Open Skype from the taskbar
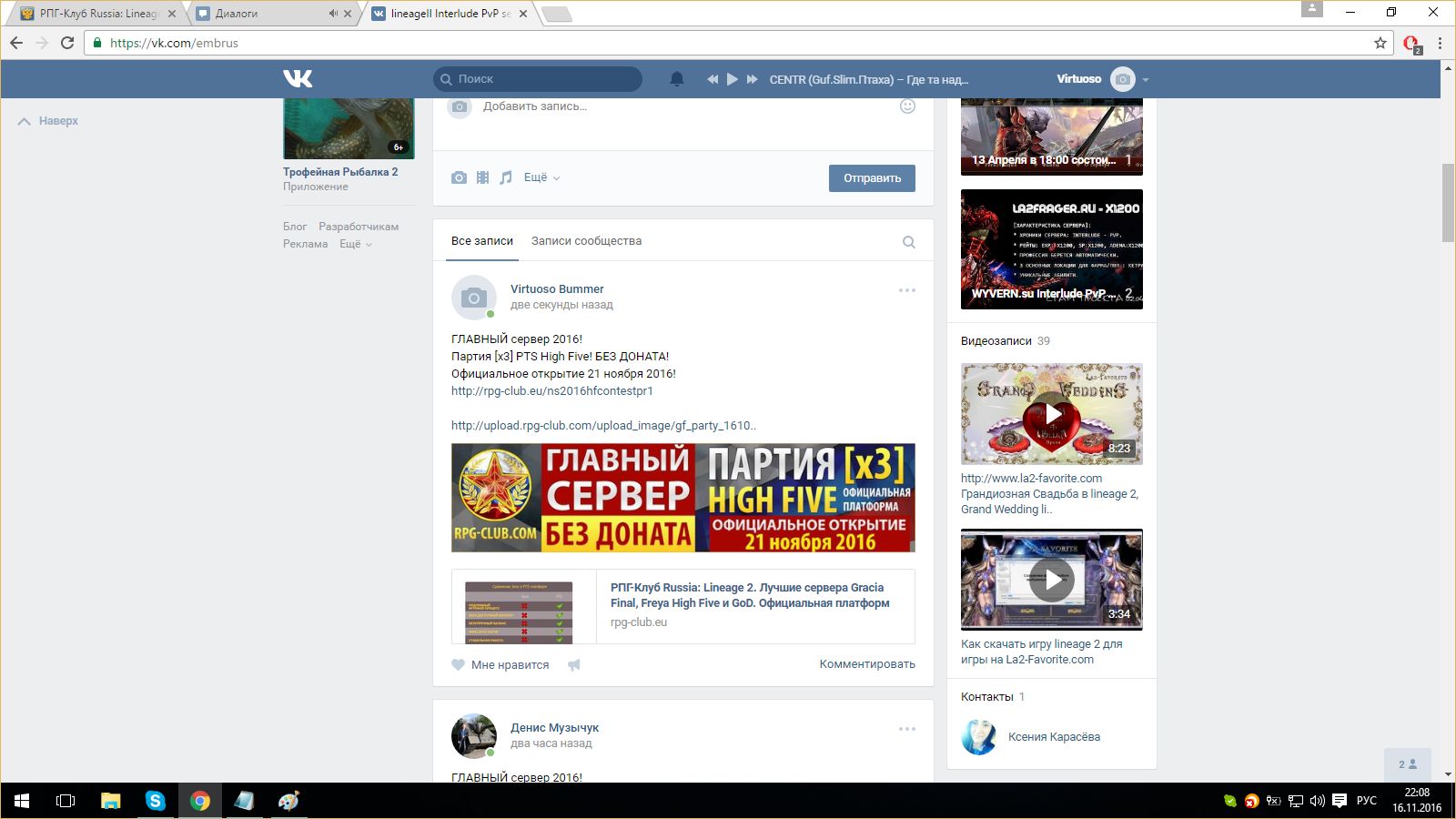The width and height of the screenshot is (1456, 819). pyautogui.click(x=156, y=801)
